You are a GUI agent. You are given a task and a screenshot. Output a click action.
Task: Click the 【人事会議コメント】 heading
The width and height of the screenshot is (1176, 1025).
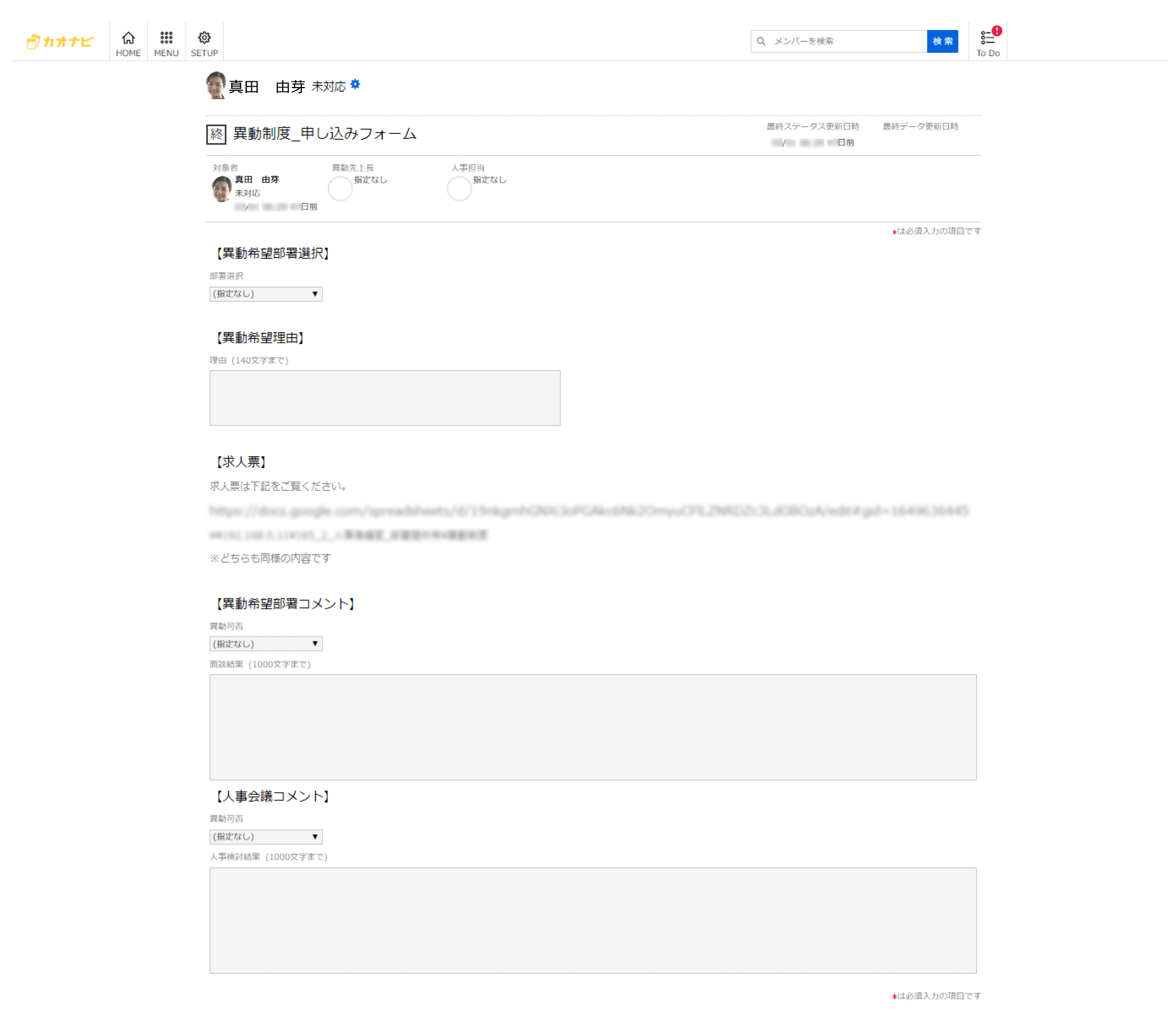pyautogui.click(x=272, y=797)
